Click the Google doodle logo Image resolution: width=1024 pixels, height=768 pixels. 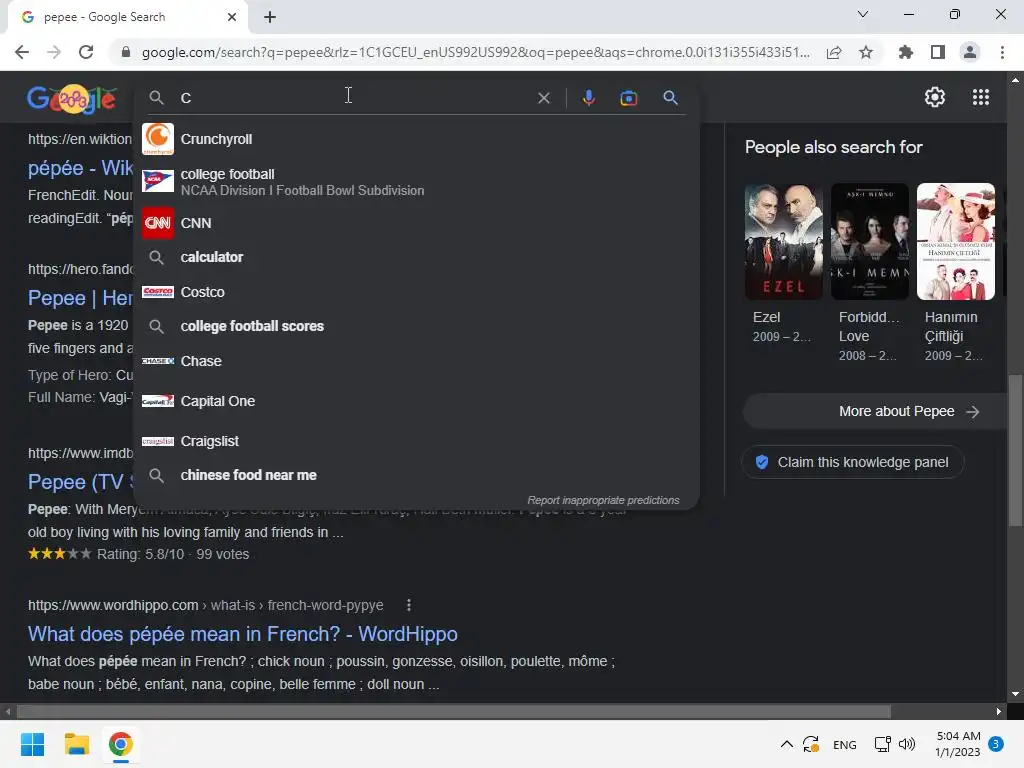click(72, 99)
